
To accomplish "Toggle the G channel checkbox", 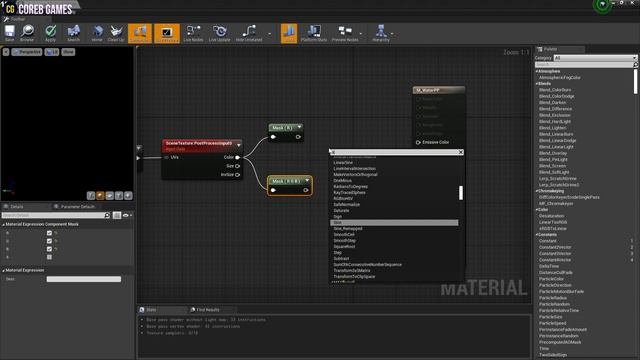I will 49,241.
